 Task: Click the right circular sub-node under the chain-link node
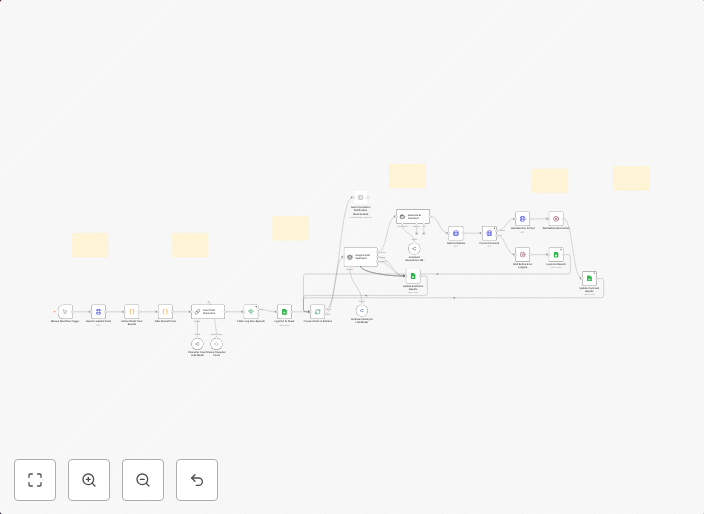coord(216,344)
